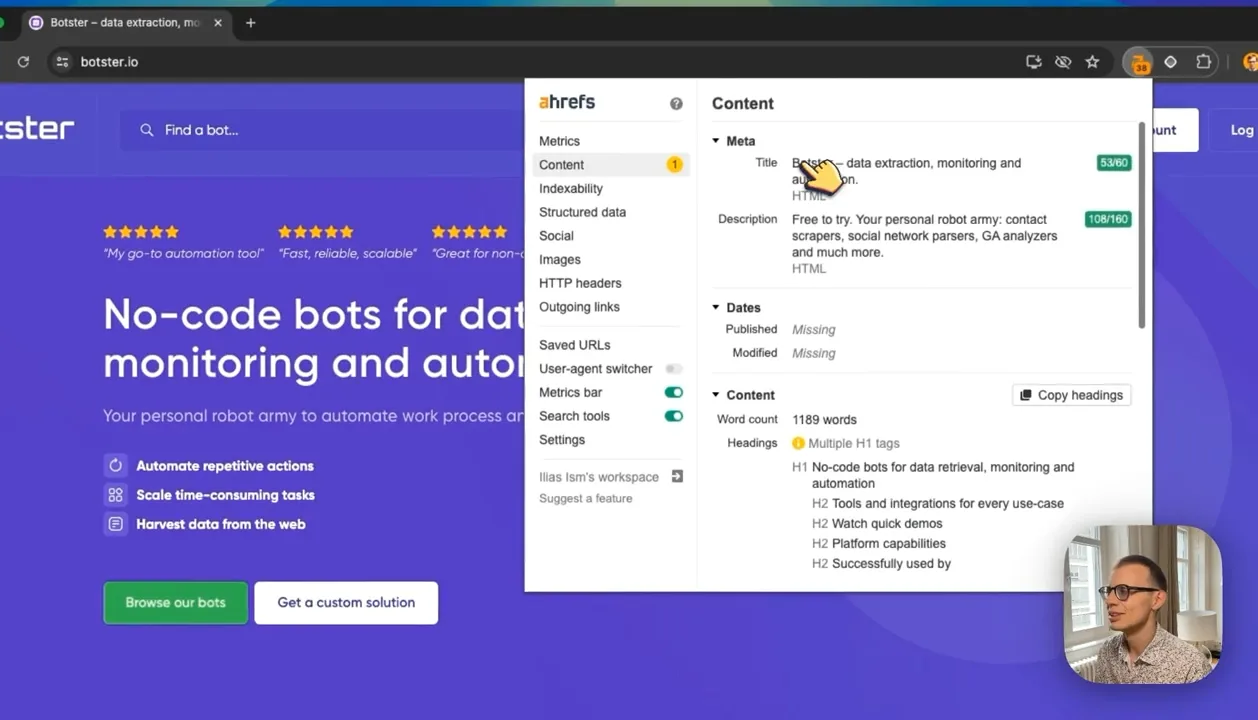Open Ahrefs help question-mark icon
The width and height of the screenshot is (1258, 720).
point(676,104)
